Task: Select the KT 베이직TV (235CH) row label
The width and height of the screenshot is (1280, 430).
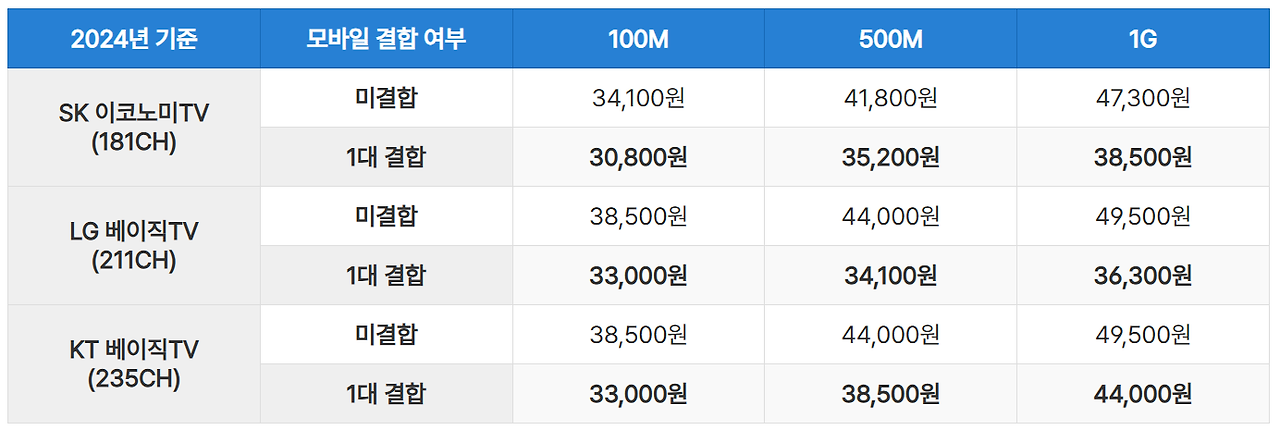Action: coord(134,363)
